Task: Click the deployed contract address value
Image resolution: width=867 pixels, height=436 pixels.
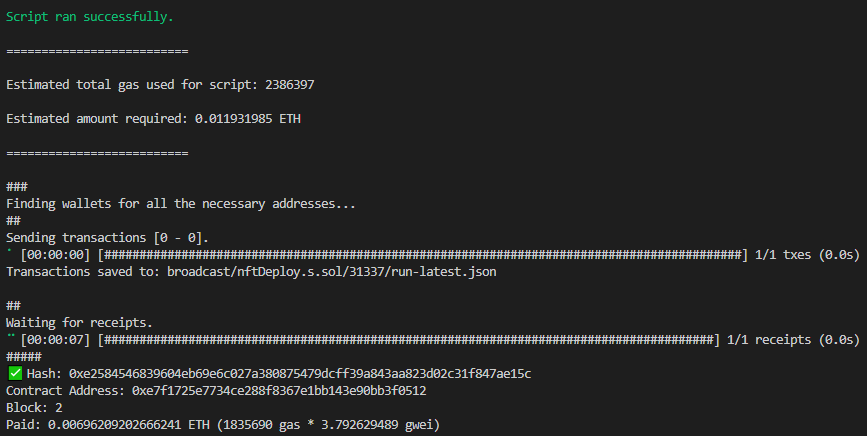Action: [x=283, y=390]
